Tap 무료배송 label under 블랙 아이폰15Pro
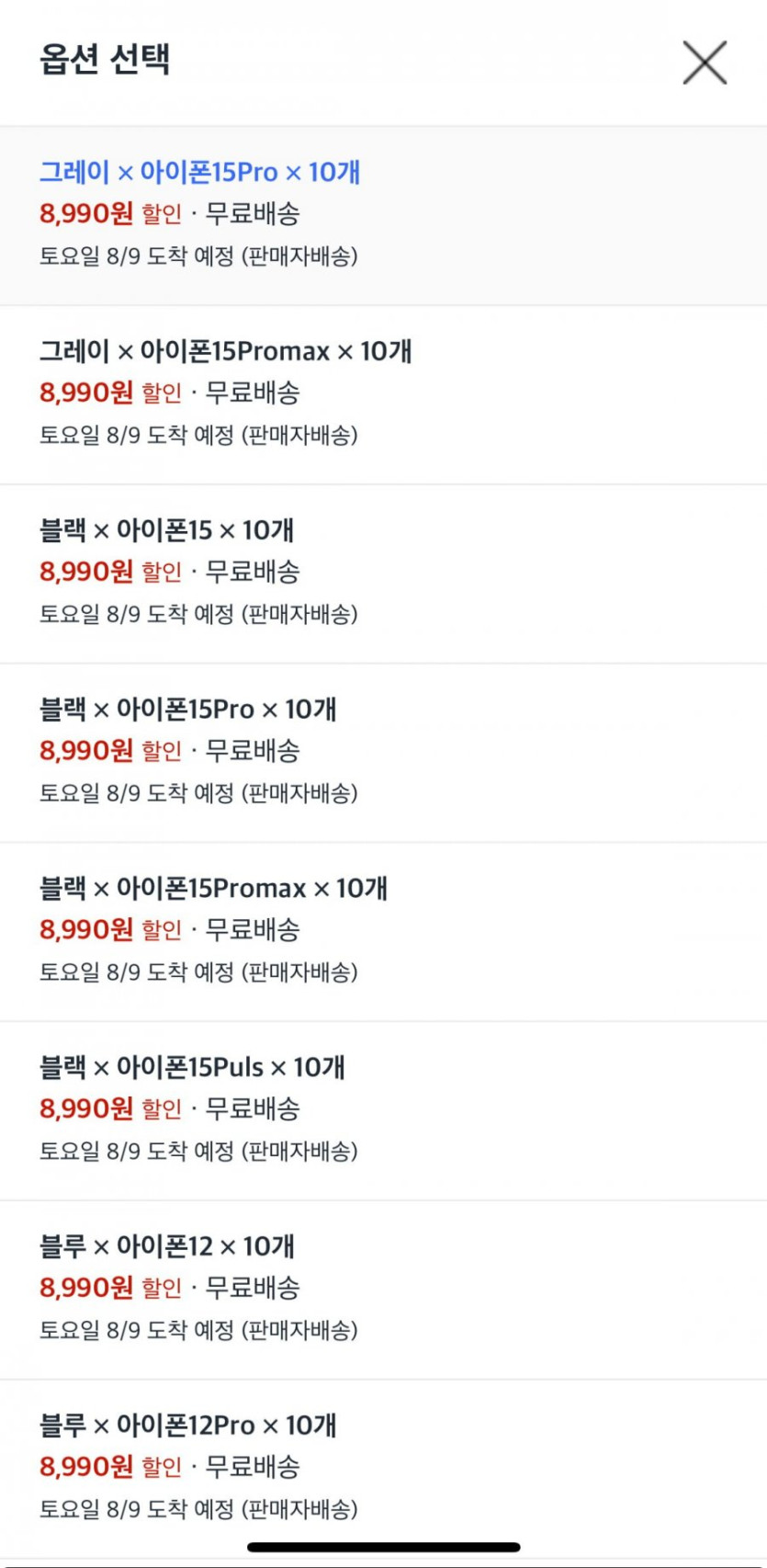 coord(253,752)
